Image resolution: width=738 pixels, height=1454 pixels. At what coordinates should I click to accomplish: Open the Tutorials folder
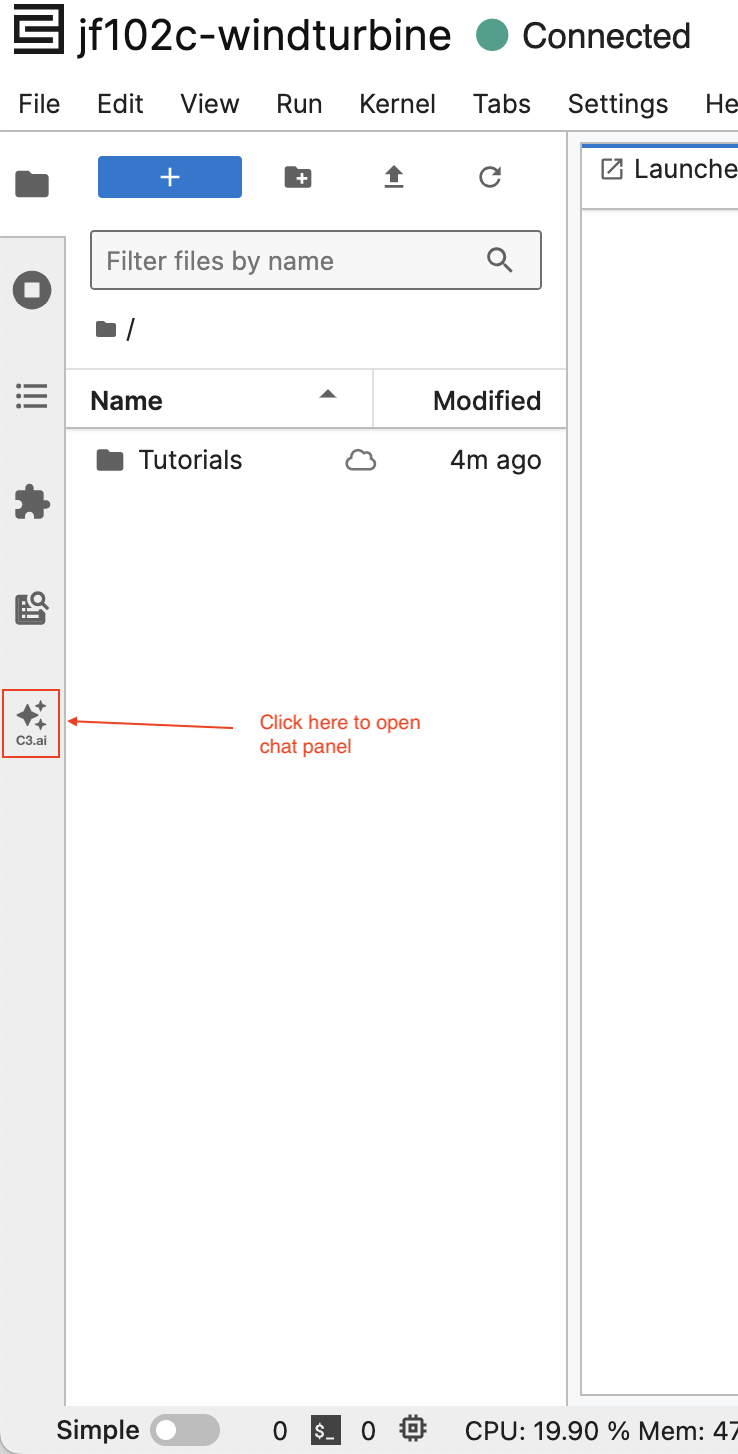190,460
